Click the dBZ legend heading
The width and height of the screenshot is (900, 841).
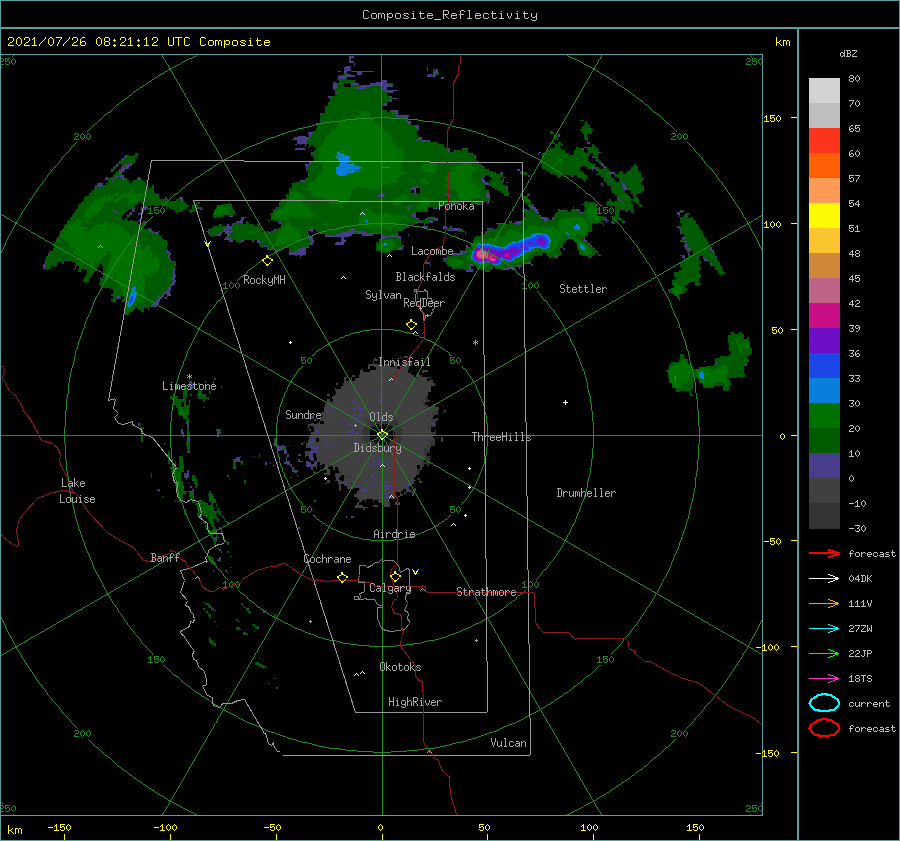pyautogui.click(x=848, y=53)
